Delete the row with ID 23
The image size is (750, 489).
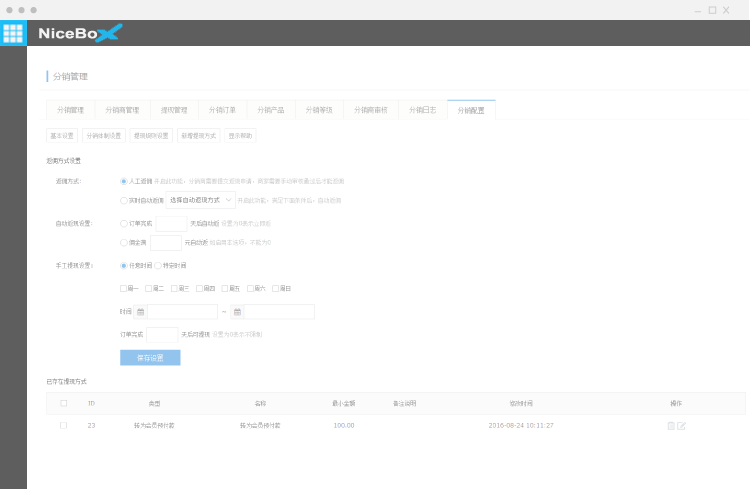coord(671,426)
